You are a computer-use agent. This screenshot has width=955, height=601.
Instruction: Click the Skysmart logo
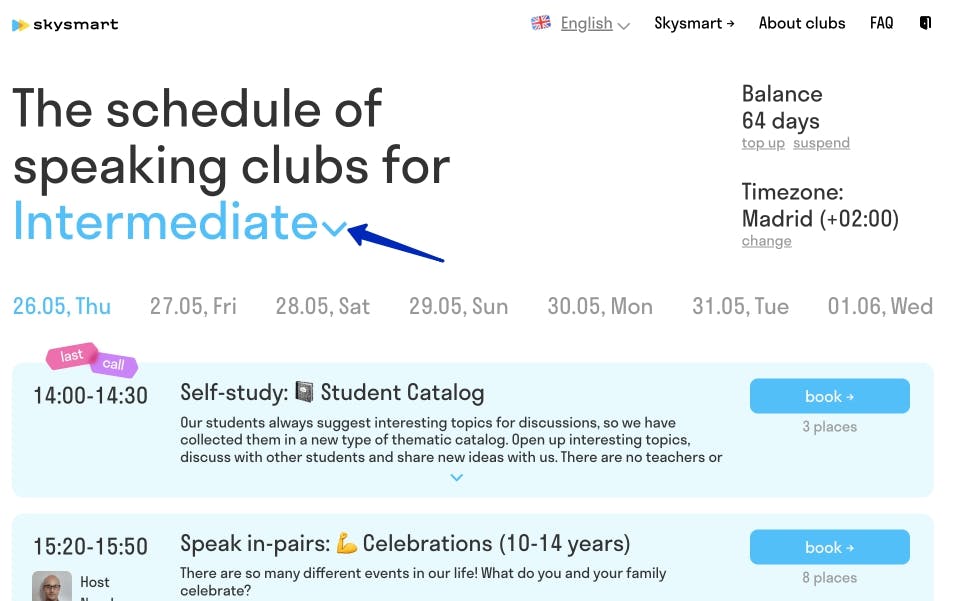(x=65, y=24)
